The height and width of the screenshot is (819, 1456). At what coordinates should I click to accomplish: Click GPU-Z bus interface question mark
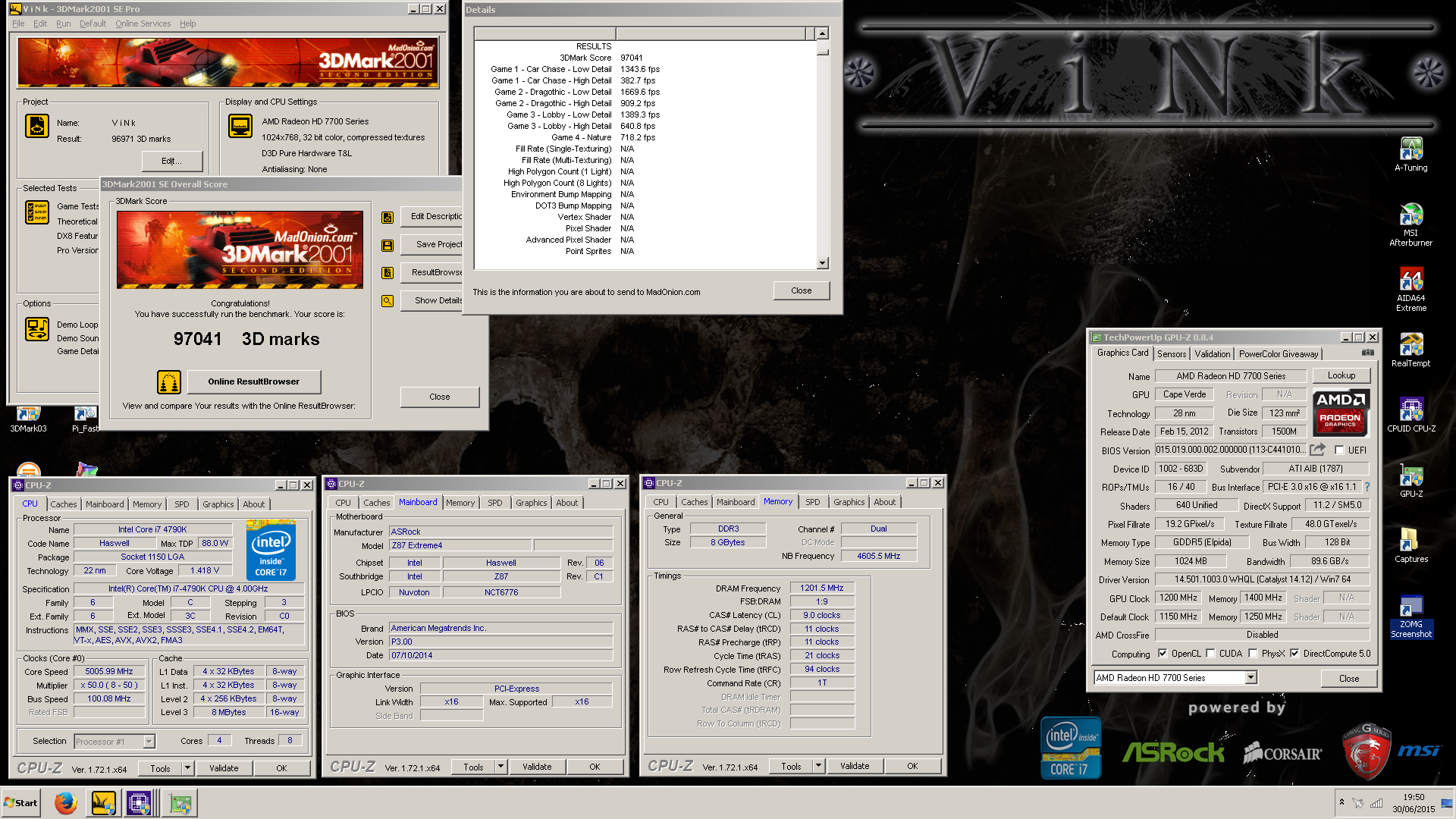pyautogui.click(x=1367, y=487)
